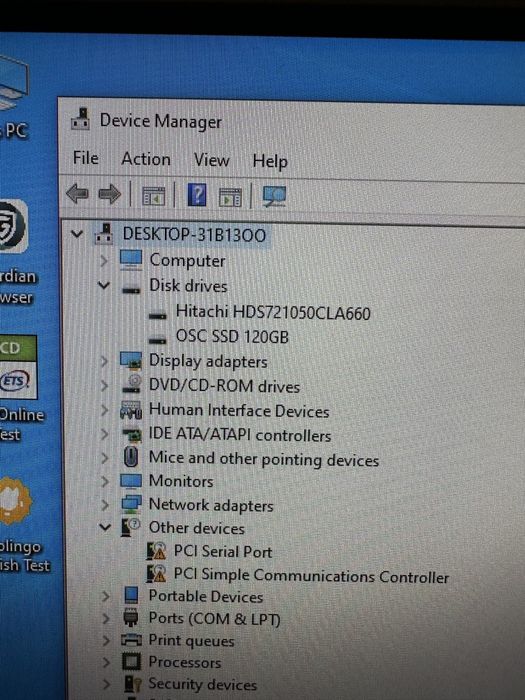Select Hitachi HDS721050CLA660 drive
This screenshot has width=525, height=700.
coord(273,312)
